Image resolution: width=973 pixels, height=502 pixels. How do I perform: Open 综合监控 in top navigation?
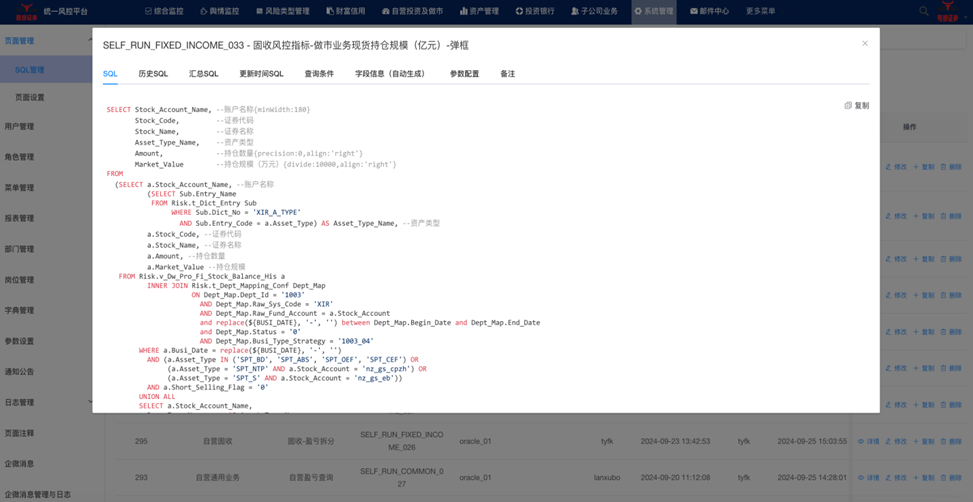pyautogui.click(x=164, y=11)
